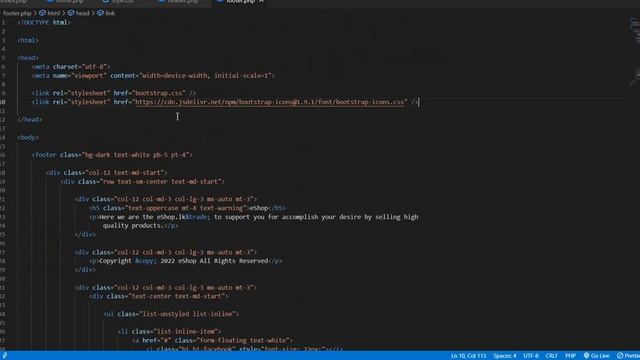Viewport: 640px width, 360px height.
Task: Click the Ln 10, Col 113 status entry
Action: pyautogui.click(x=468, y=356)
